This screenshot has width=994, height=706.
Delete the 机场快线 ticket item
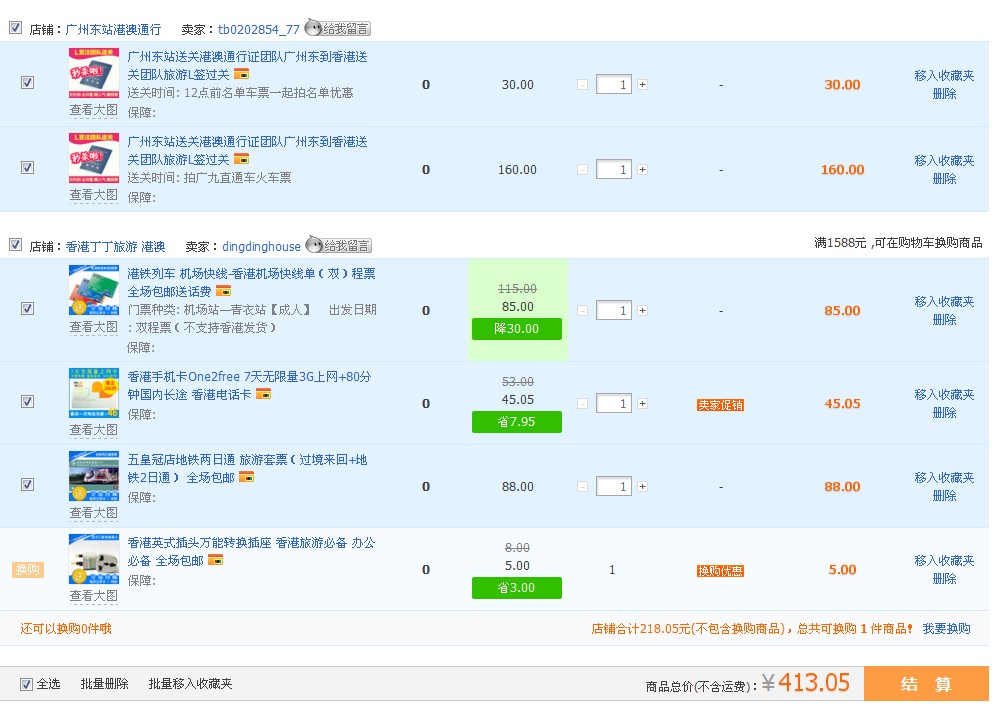pyautogui.click(x=945, y=320)
